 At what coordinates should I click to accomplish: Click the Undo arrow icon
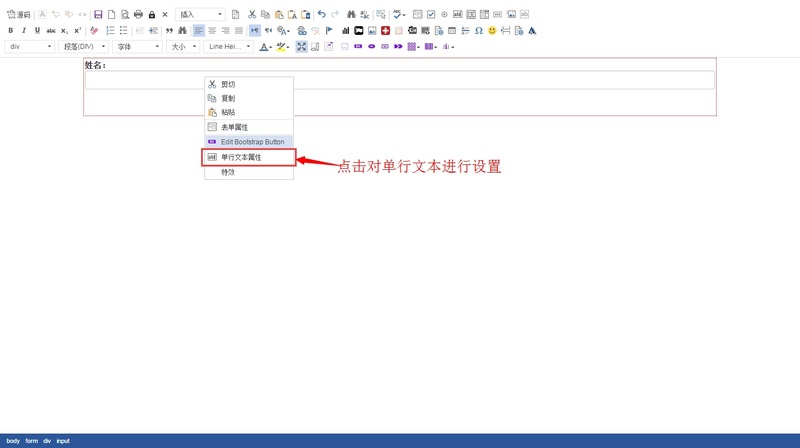pyautogui.click(x=321, y=15)
